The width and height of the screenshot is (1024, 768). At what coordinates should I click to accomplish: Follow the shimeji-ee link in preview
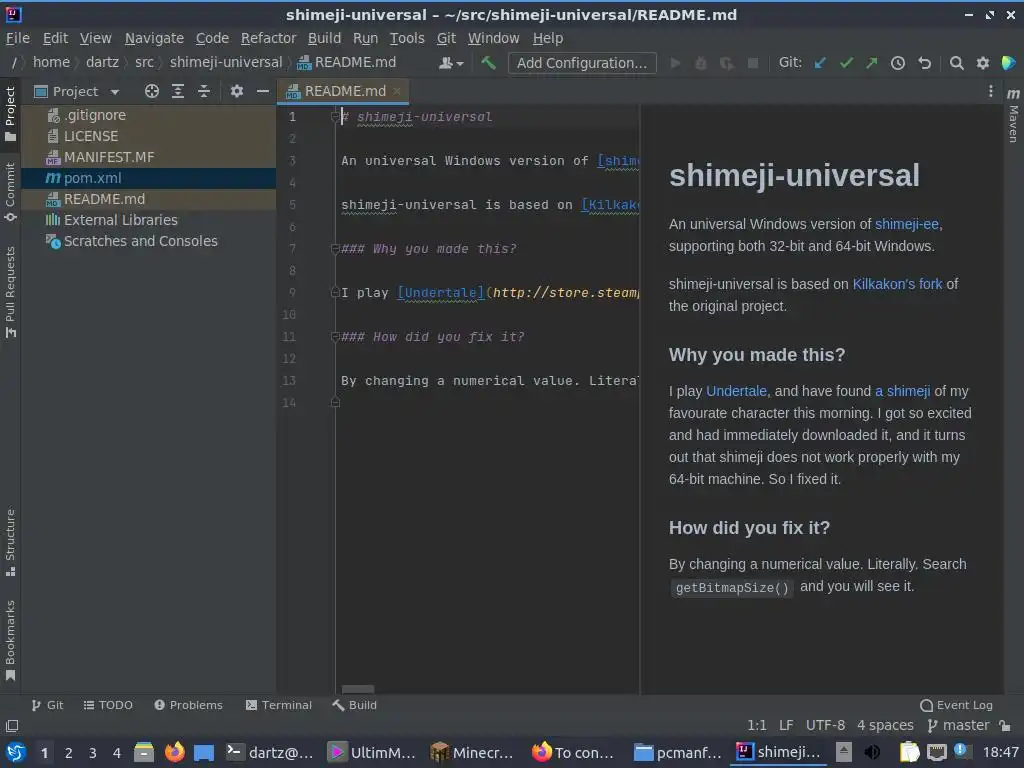pyautogui.click(x=906, y=224)
